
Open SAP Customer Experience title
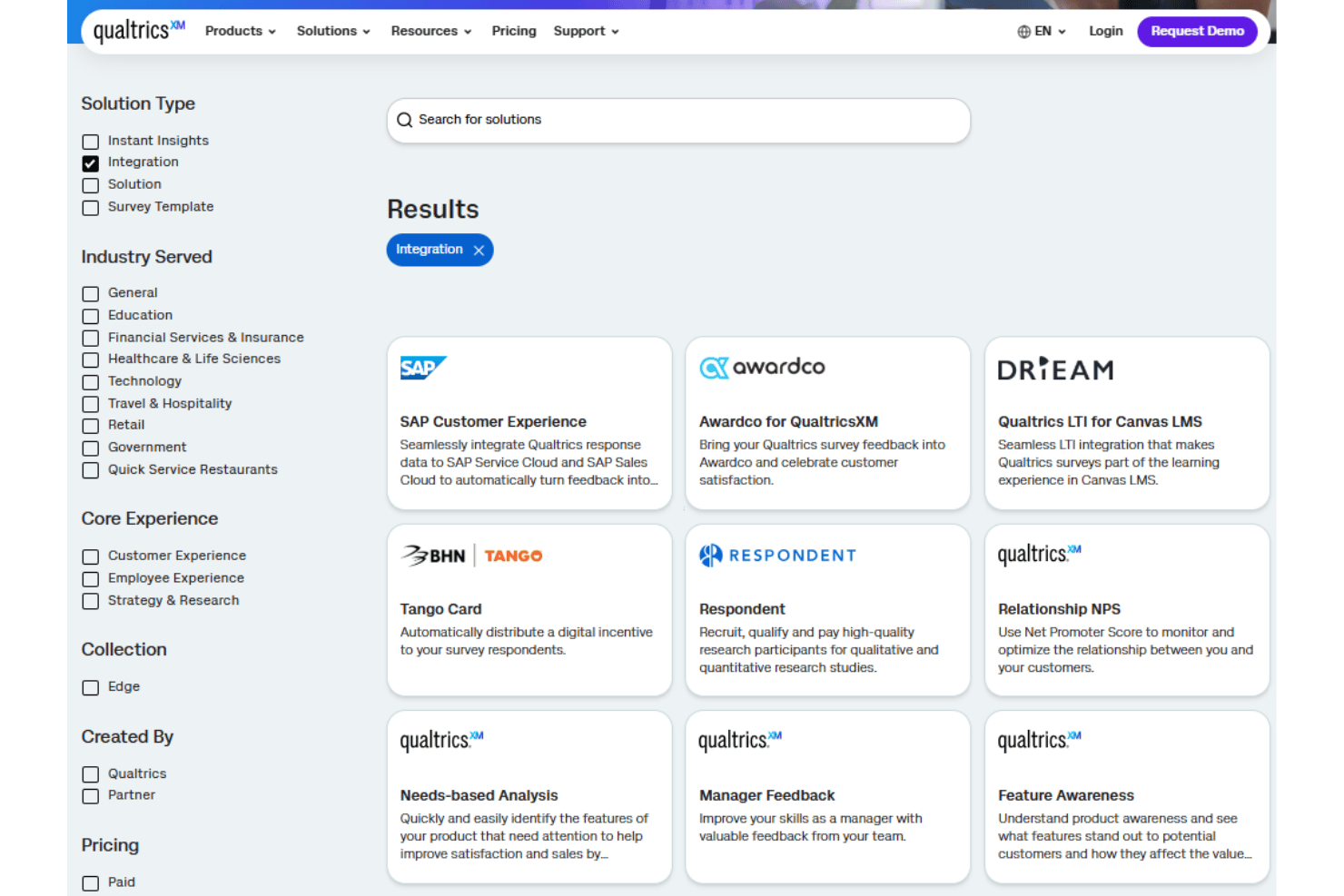click(493, 422)
